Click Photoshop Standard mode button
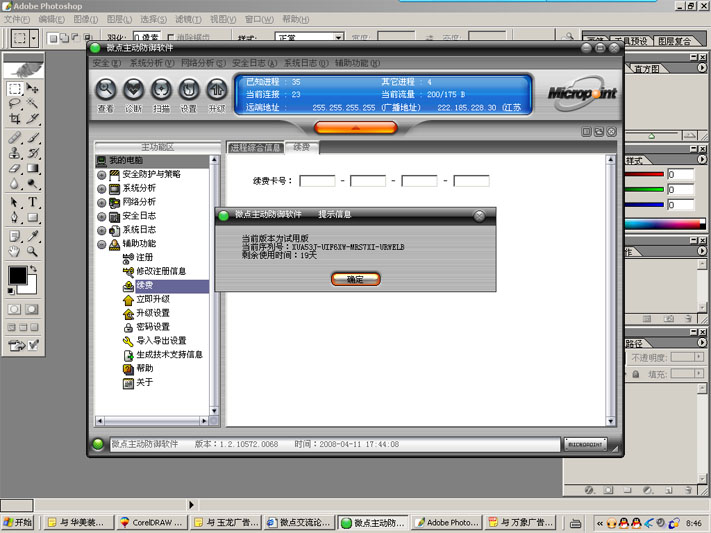This screenshot has height=533, width=711. (x=14, y=309)
